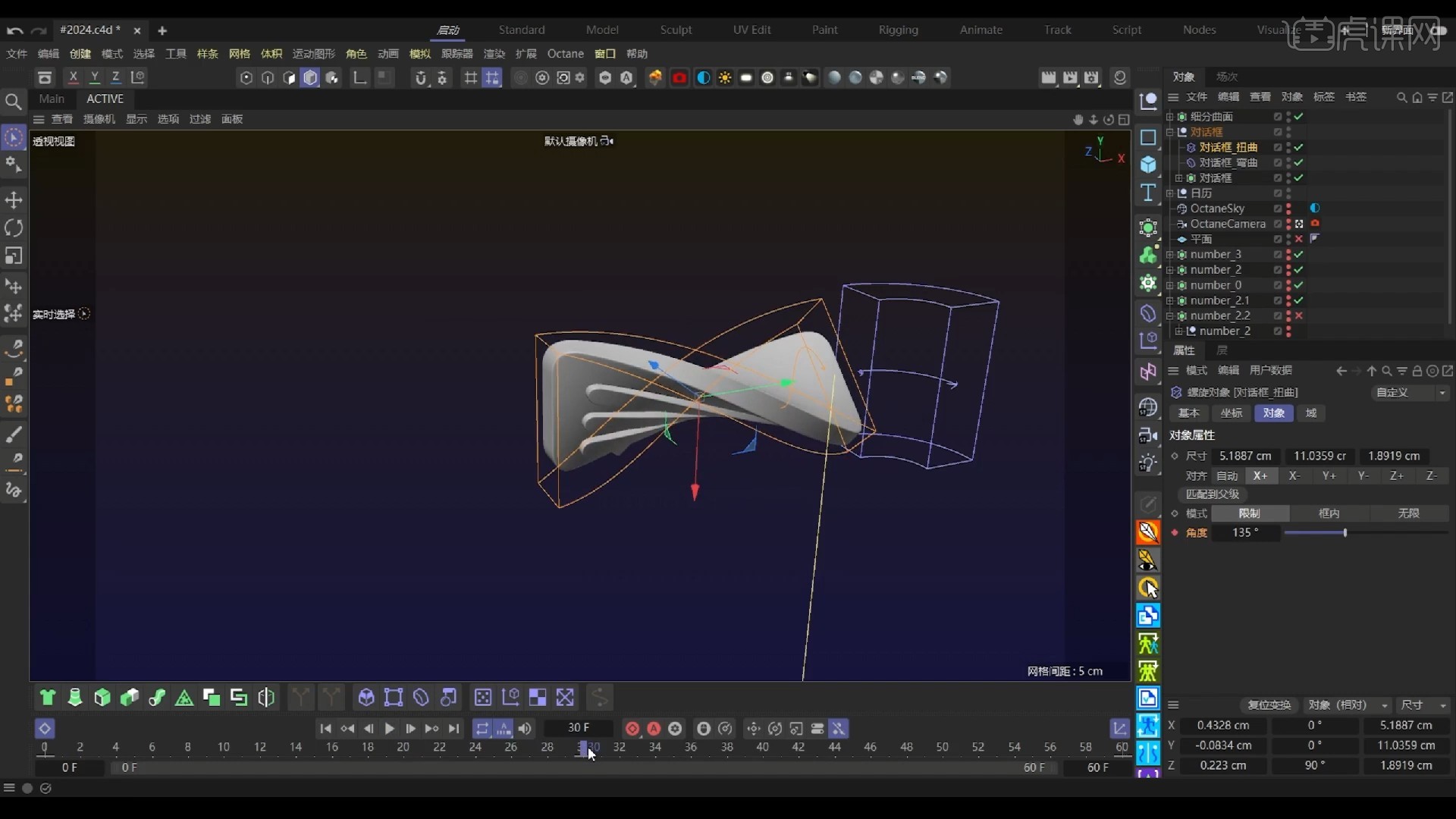Screen dimensions: 1456x819
Task: Click frame 40 on the timeline ruler
Action: click(762, 748)
